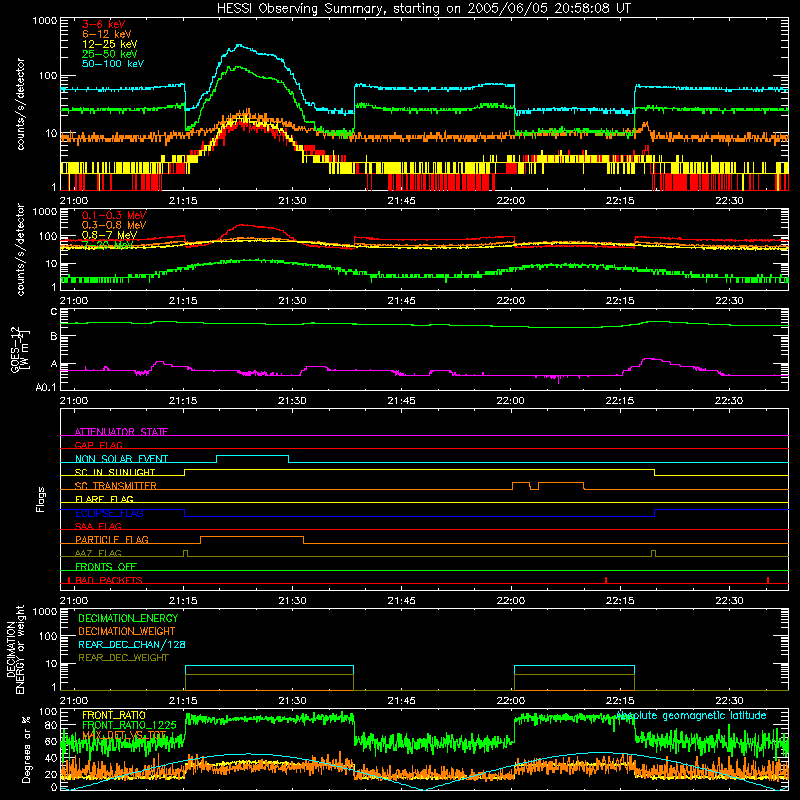Click the FLARE_FLAG label
The width and height of the screenshot is (800, 800).
(x=104, y=499)
